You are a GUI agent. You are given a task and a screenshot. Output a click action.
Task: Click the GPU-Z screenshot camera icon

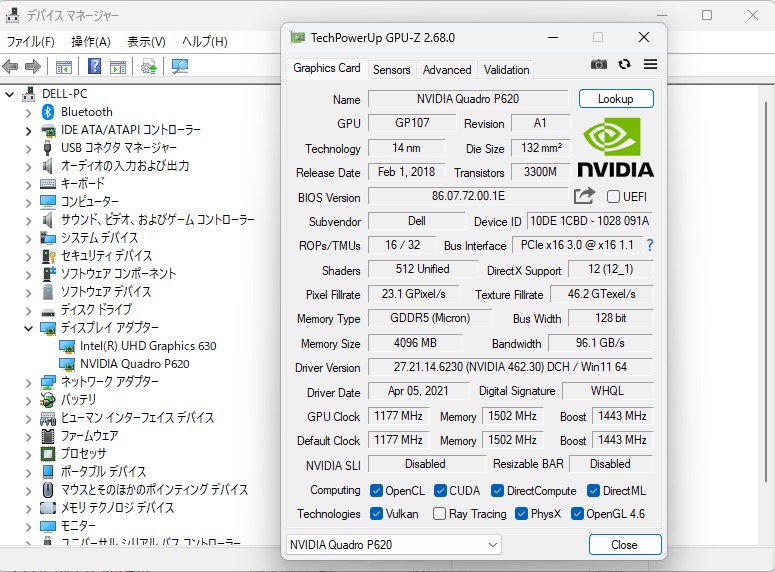click(x=598, y=64)
